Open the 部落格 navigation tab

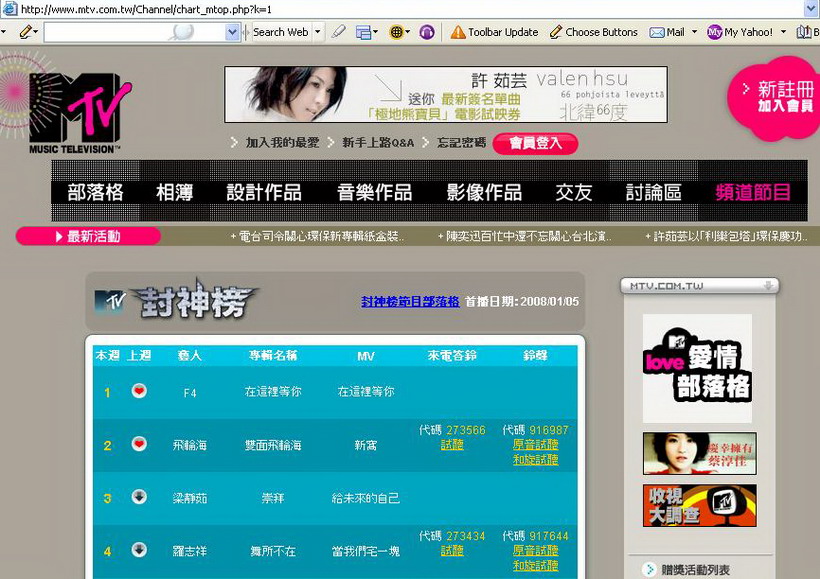[x=95, y=192]
